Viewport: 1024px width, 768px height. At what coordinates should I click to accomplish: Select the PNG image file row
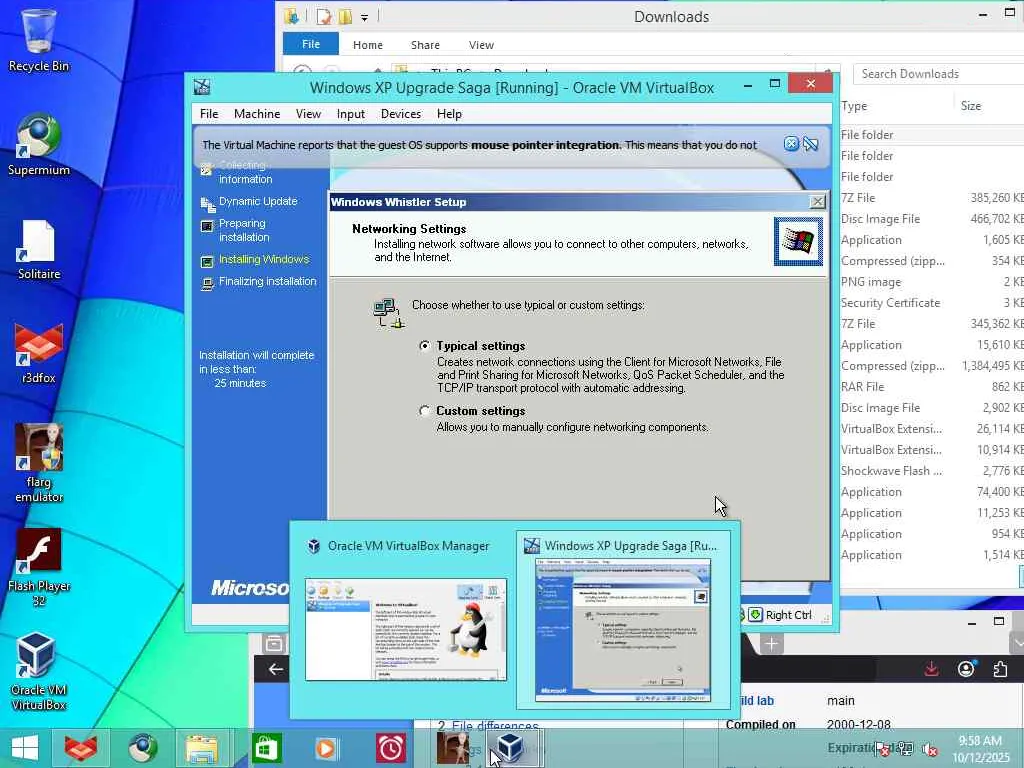(932, 281)
